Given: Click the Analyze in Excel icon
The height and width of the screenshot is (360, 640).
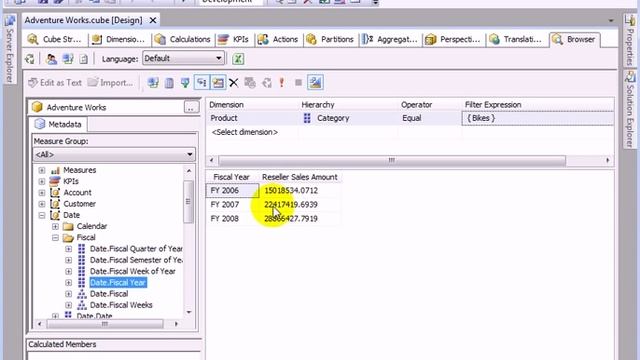Looking at the screenshot, I should 238,59.
